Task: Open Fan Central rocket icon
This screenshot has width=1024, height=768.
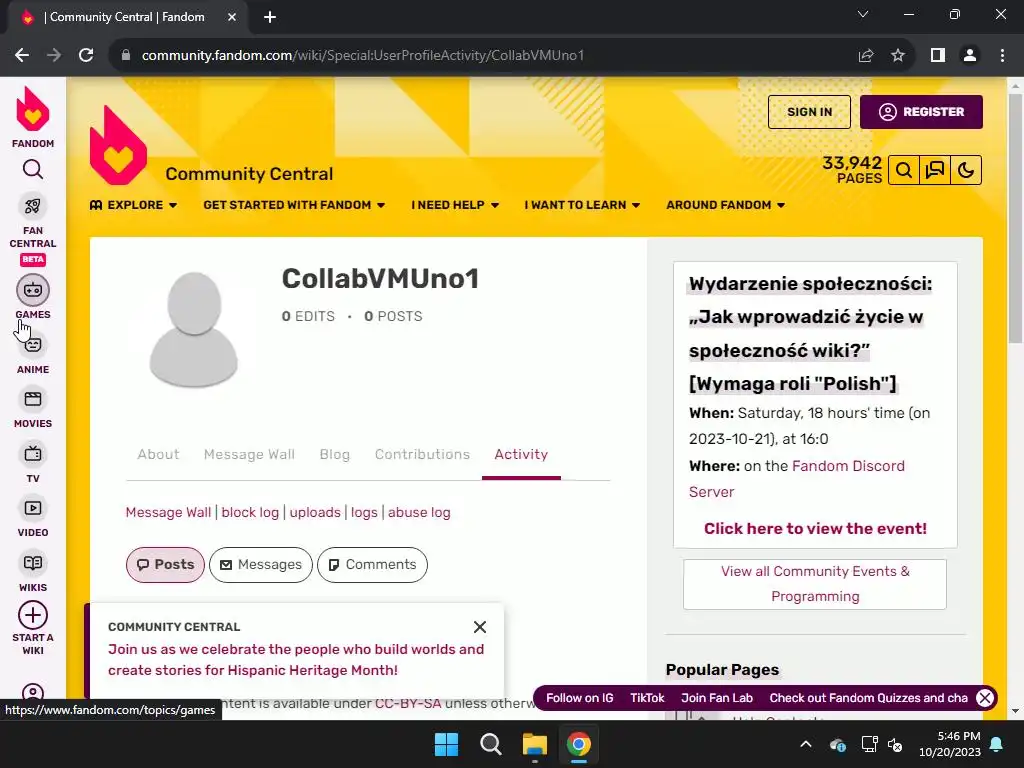Action: pyautogui.click(x=33, y=206)
